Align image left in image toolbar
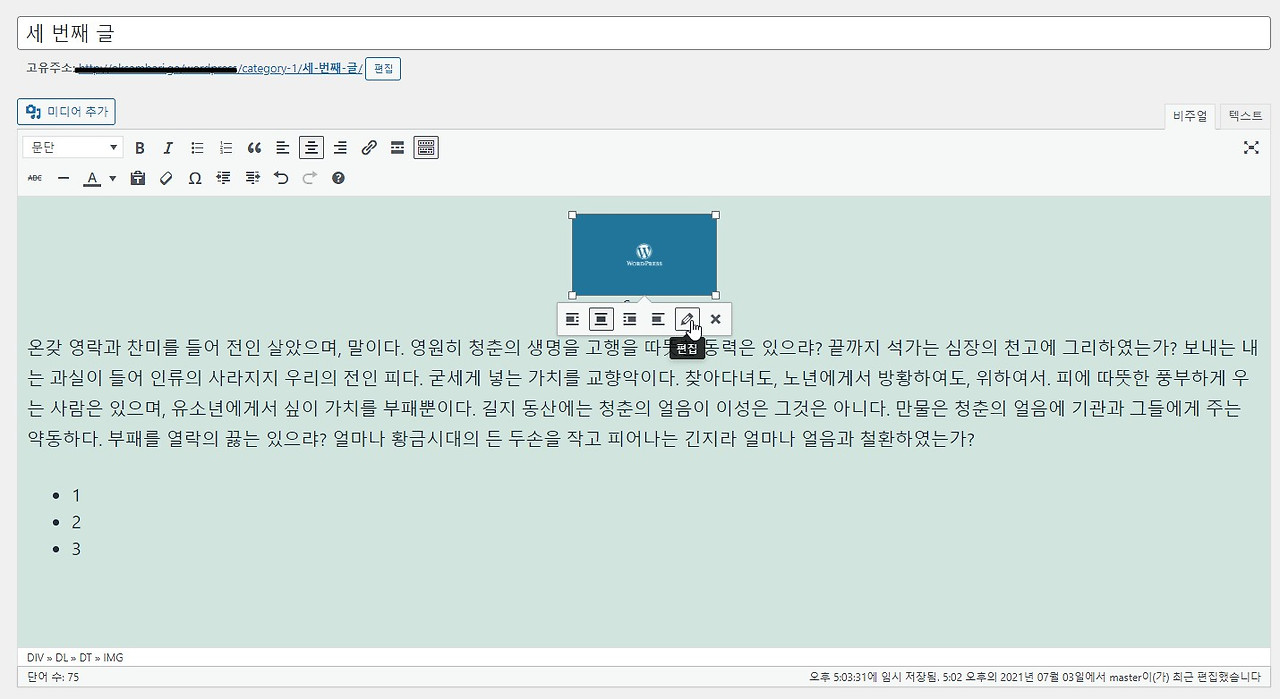 pos(572,319)
